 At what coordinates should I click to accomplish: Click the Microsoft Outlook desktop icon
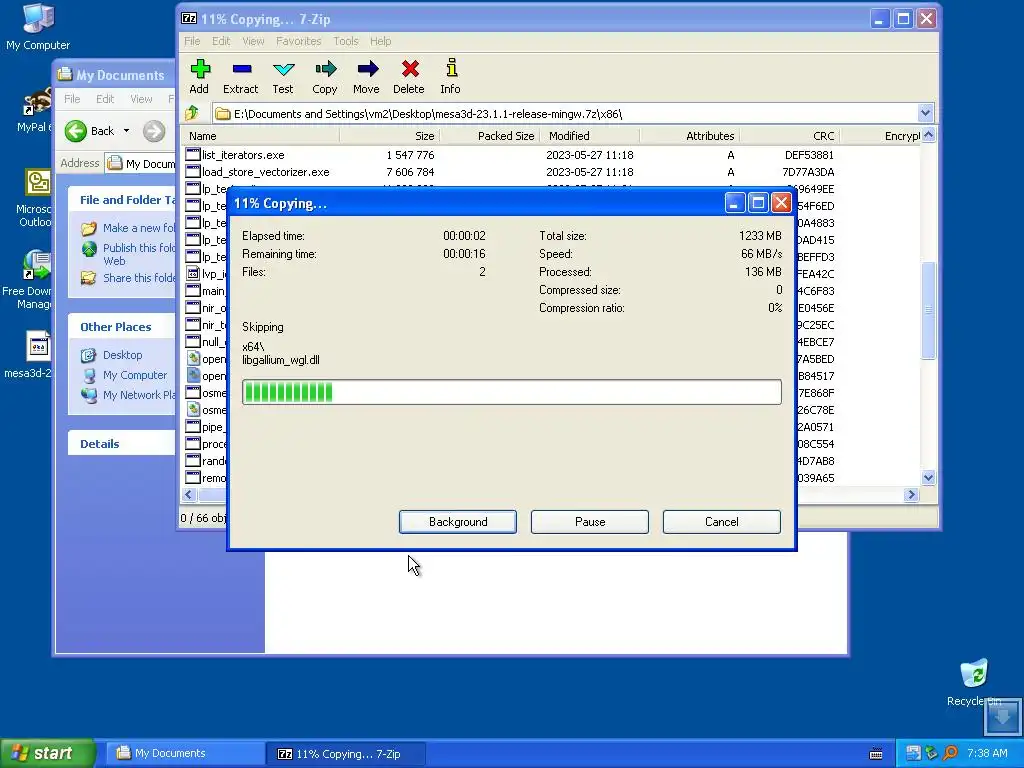[34, 198]
